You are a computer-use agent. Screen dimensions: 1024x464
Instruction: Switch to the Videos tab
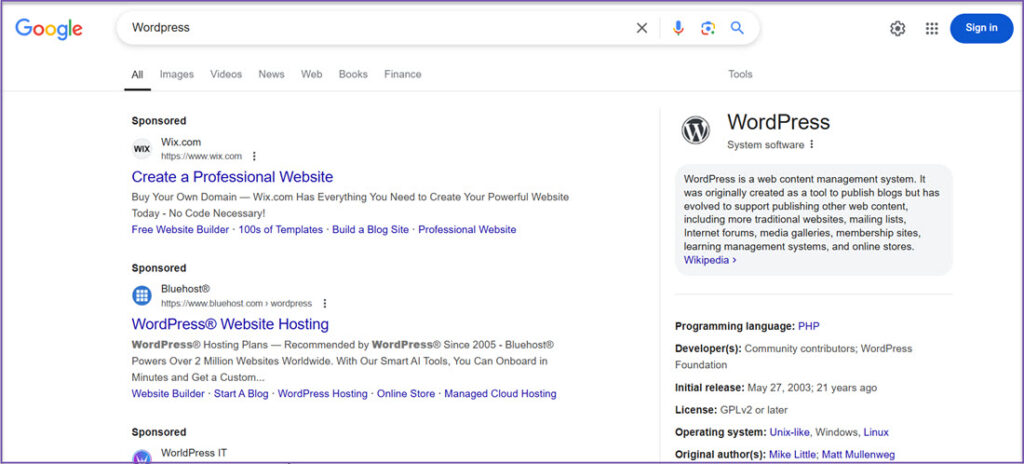[x=226, y=74]
